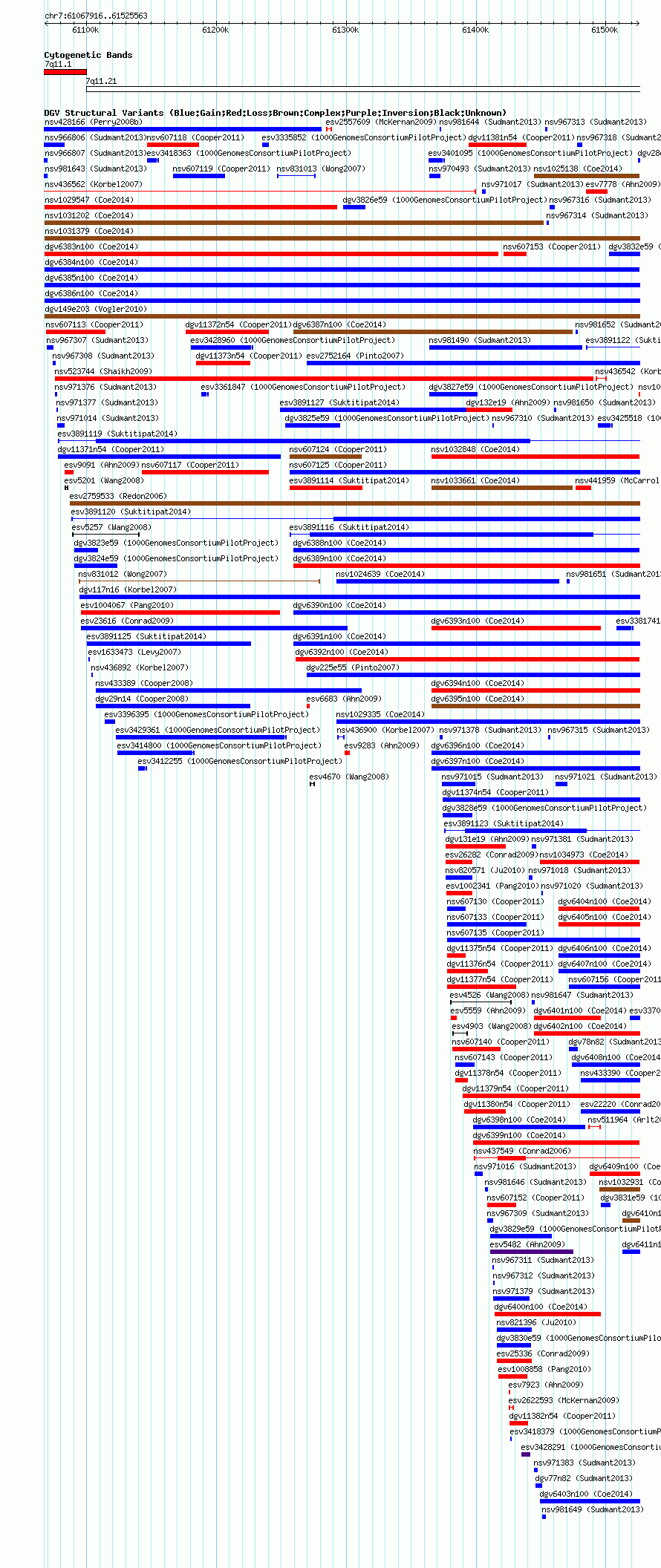Select the esv4670 (Wang2008) label
This screenshot has width=661, height=1568.
[349, 777]
